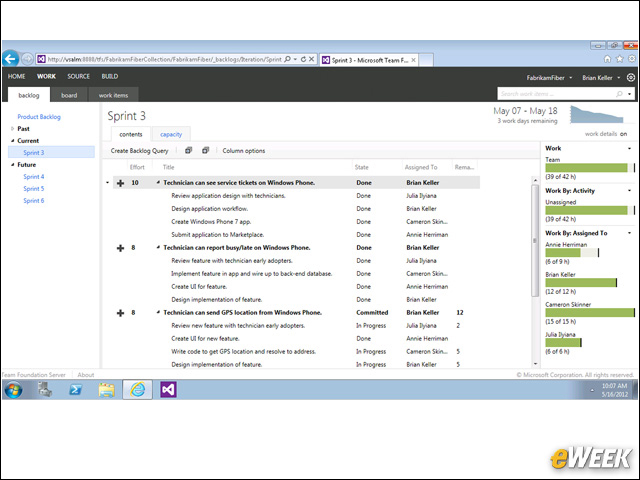The image size is (640, 480).
Task: Launch PowerShell from the taskbar
Action: coord(75,390)
